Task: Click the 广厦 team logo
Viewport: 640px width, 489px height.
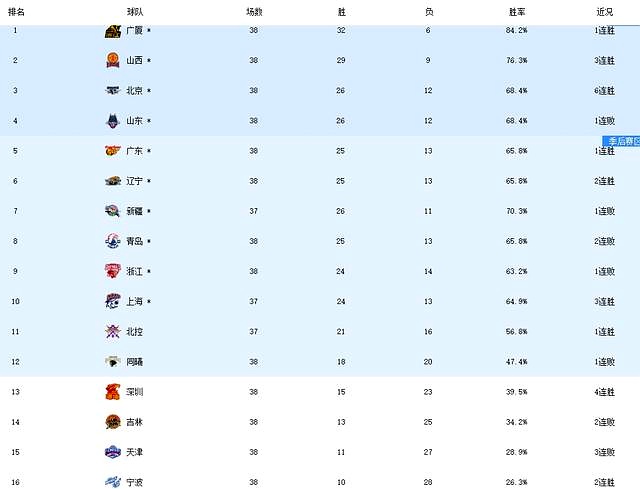Action: [113, 31]
